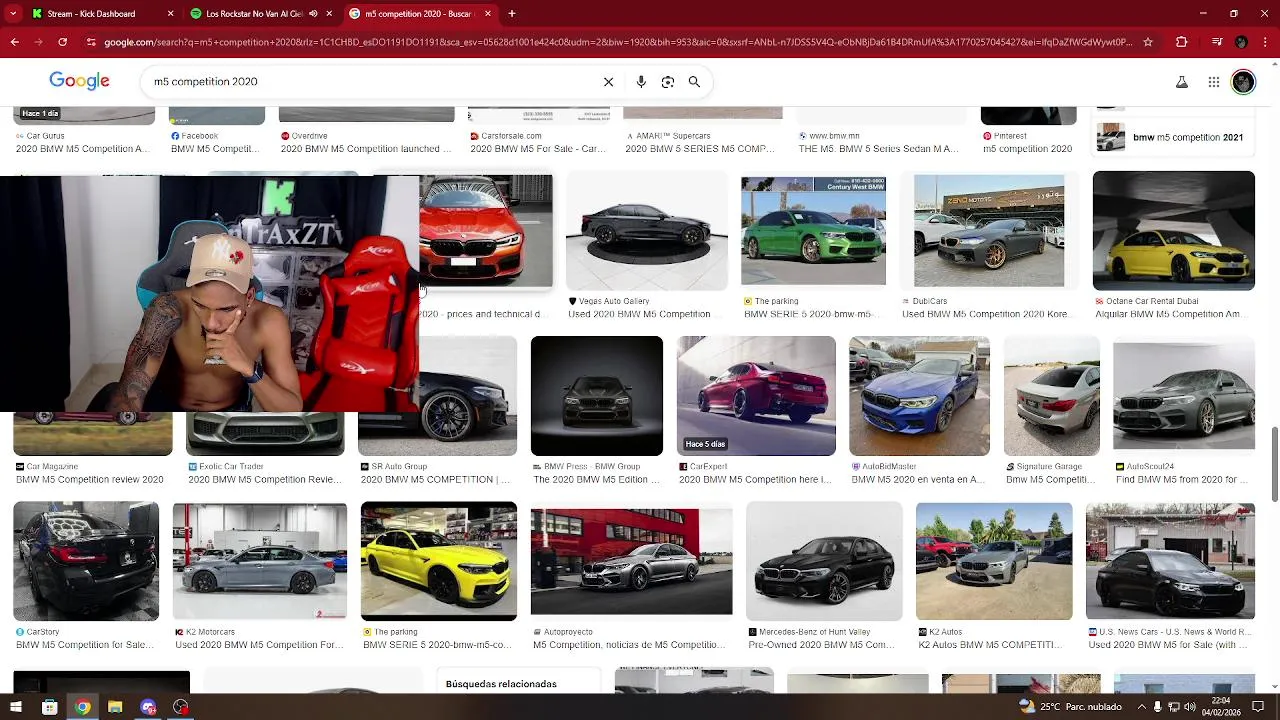Open the tab search dropdown arrow

[x=13, y=14]
